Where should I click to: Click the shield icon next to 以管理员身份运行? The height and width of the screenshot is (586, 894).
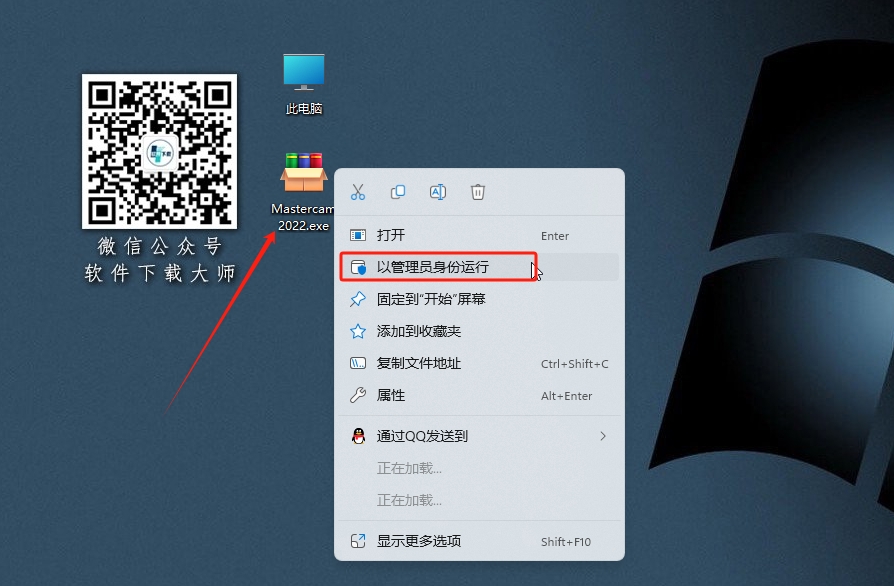coord(357,267)
